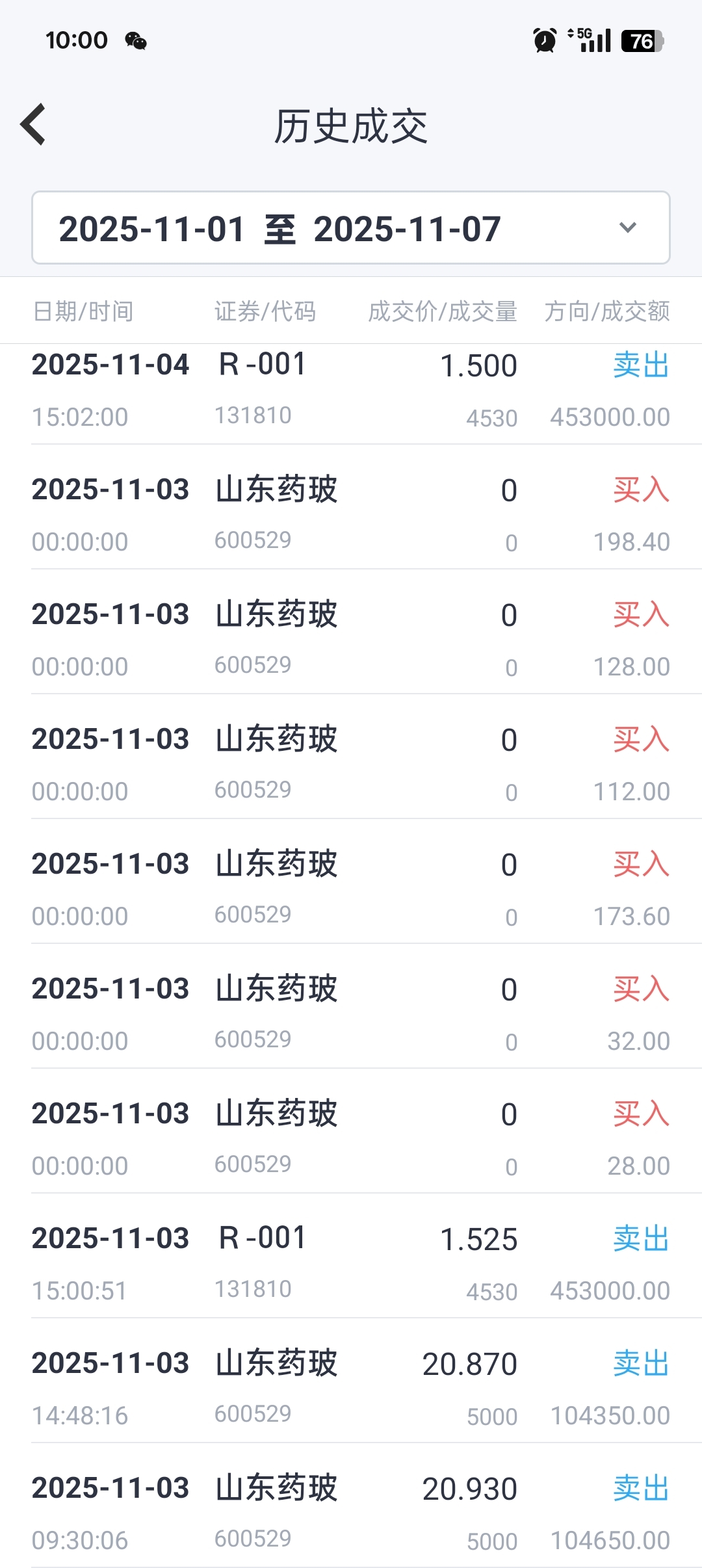Open the 山东药玻 buy record of 112.00
This screenshot has width=702, height=1568.
pyautogui.click(x=351, y=764)
